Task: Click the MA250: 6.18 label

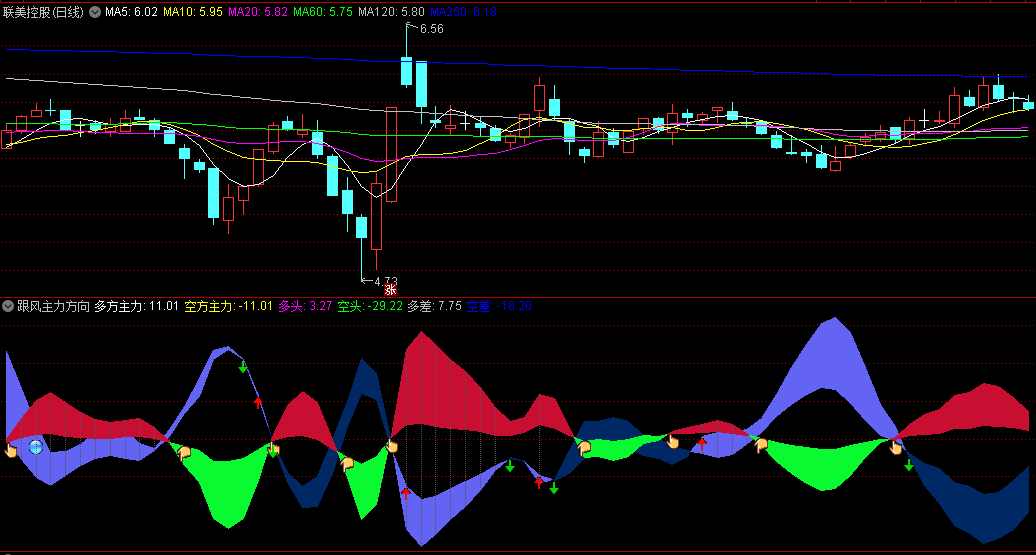Action: pyautogui.click(x=463, y=12)
